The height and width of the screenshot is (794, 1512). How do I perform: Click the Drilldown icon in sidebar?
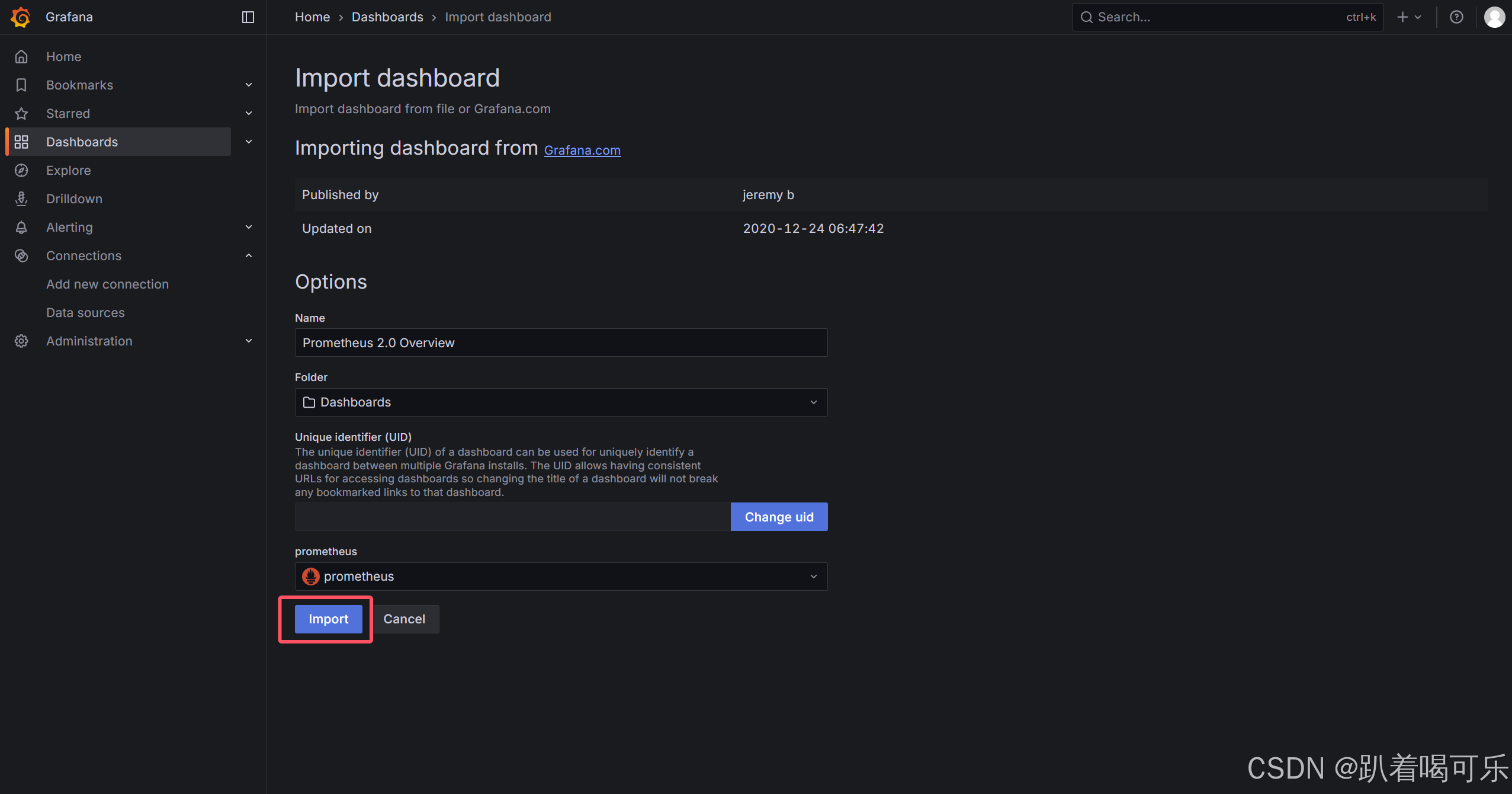(21, 199)
